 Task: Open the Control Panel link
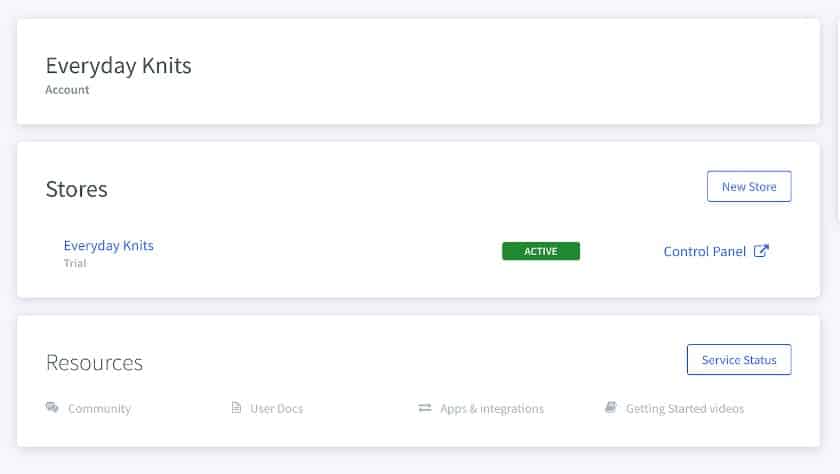pos(704,251)
